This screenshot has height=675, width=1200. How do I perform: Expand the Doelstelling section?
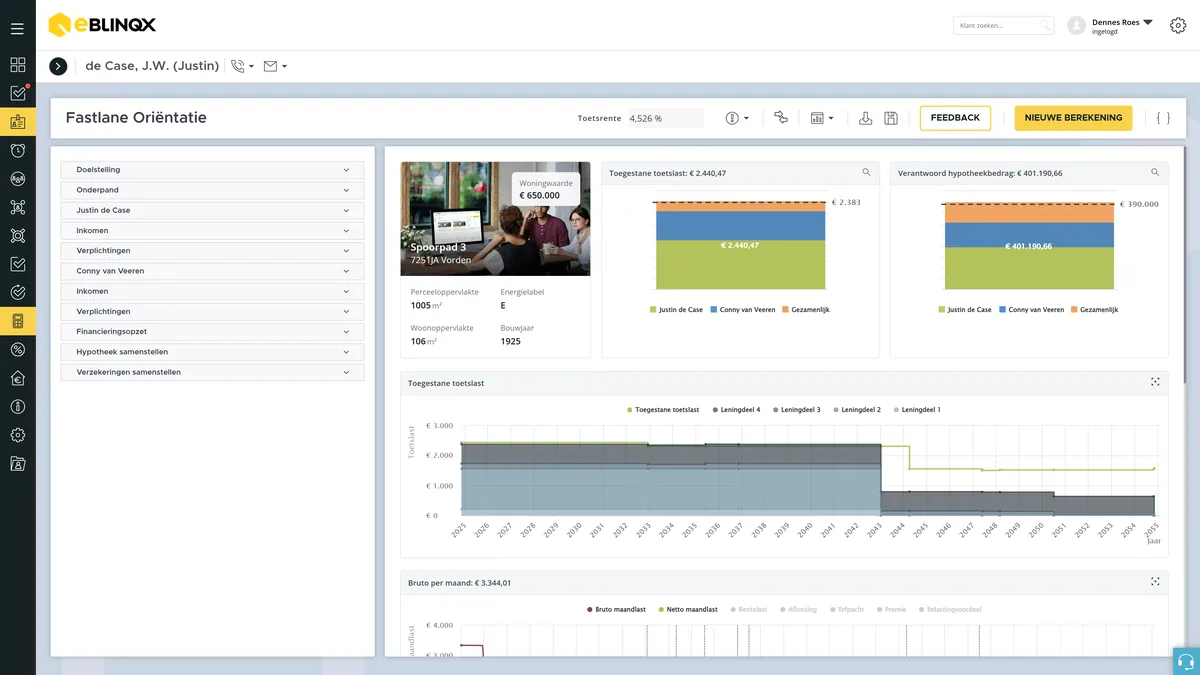(x=212, y=170)
